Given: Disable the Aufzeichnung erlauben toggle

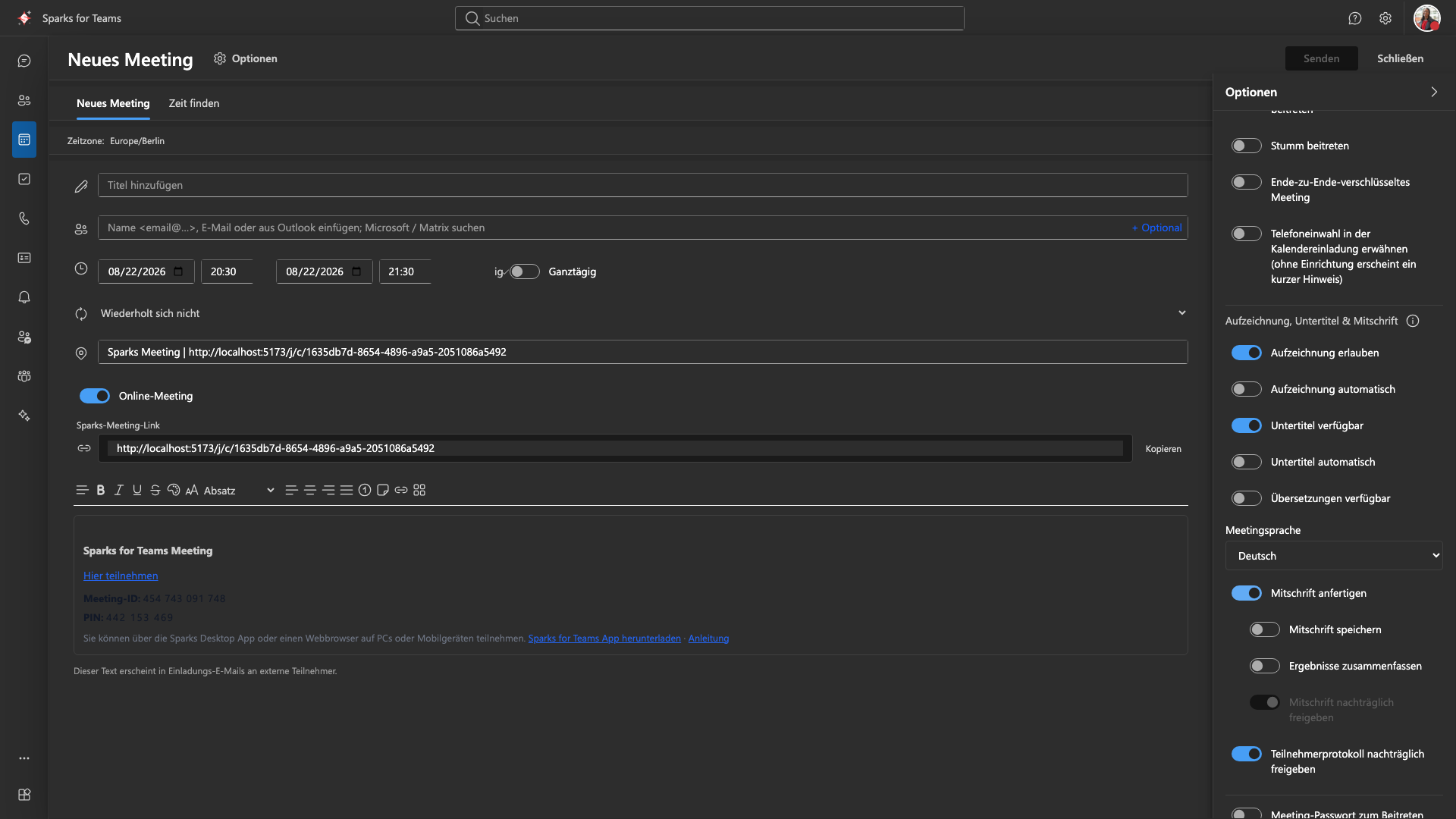Looking at the screenshot, I should point(1246,353).
